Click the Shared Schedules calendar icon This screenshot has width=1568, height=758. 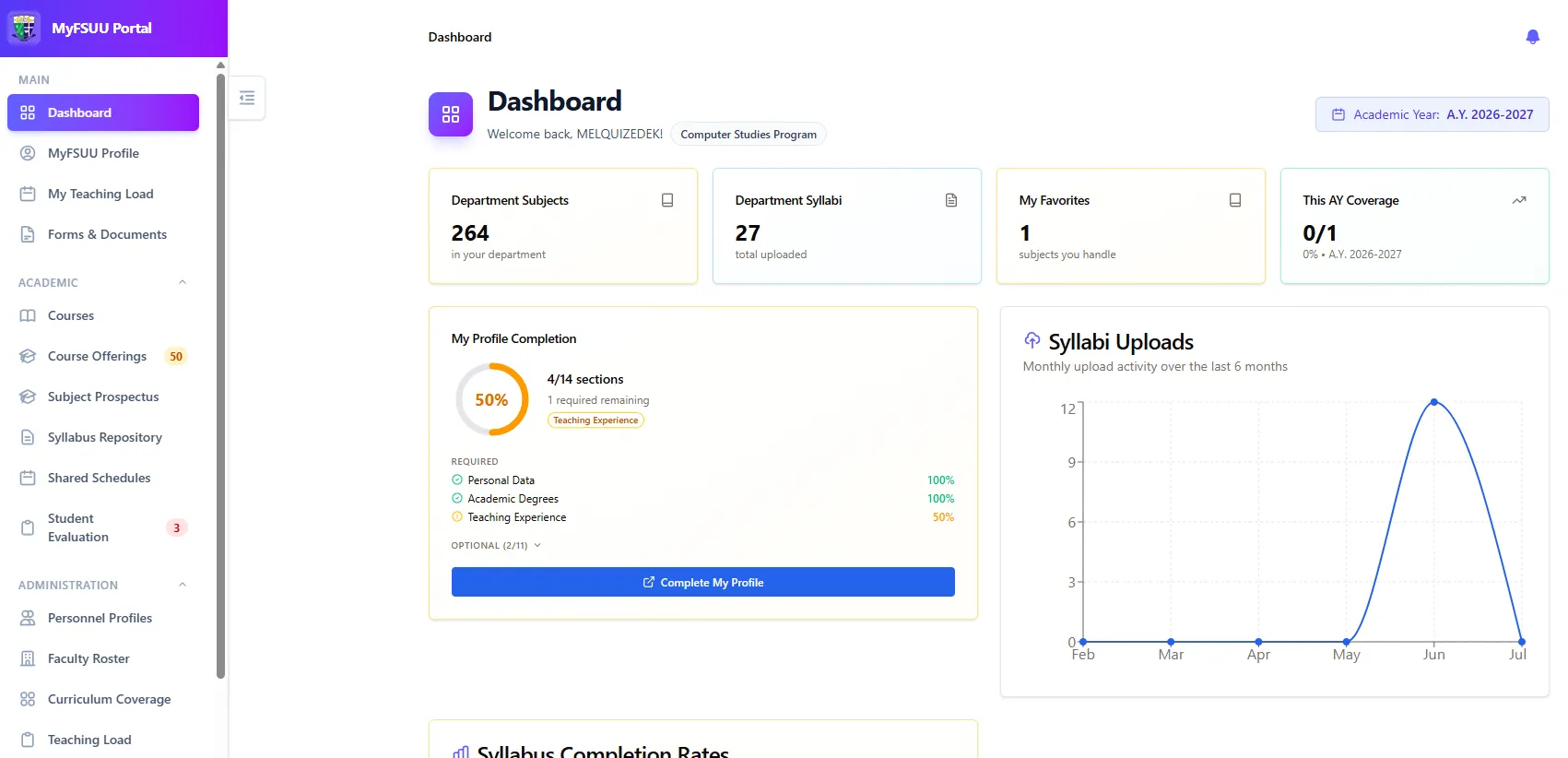pos(28,478)
